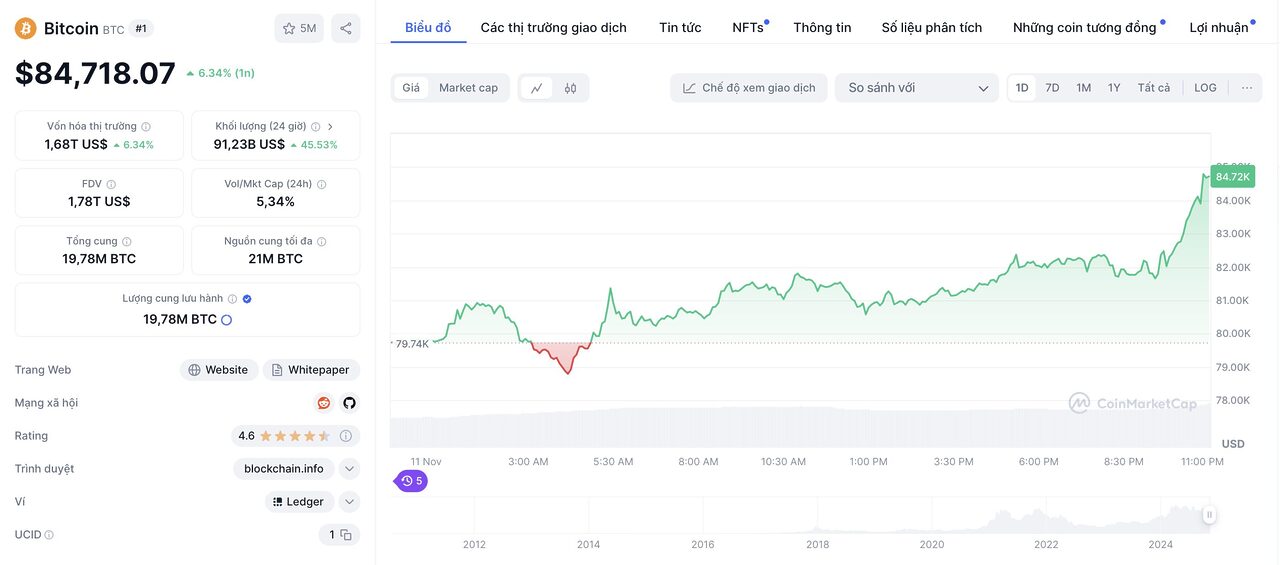Click info icon beside Vol/Mkt Cap (24h)
The height and width of the screenshot is (565, 1280).
click(x=322, y=184)
